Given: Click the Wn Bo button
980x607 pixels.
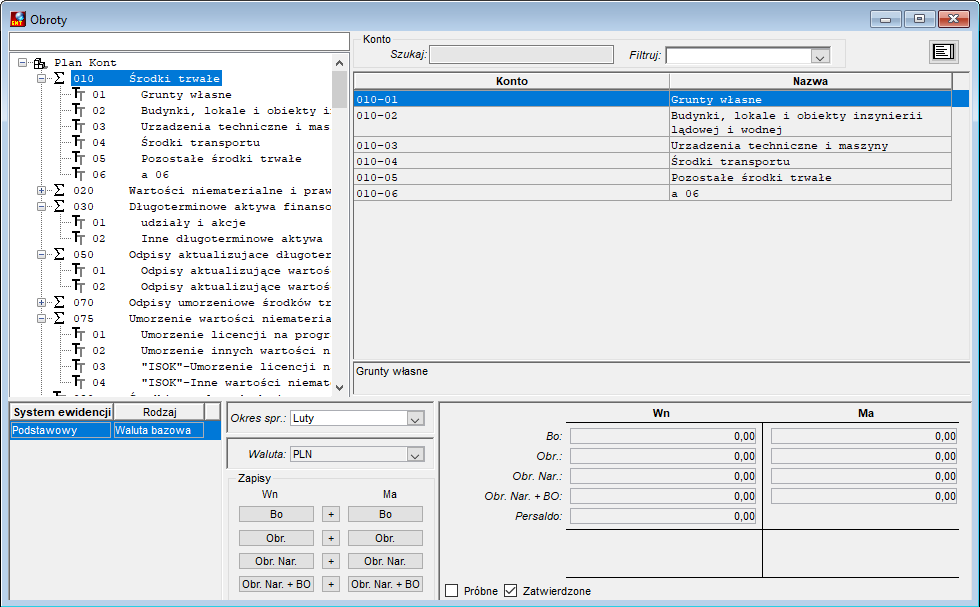Looking at the screenshot, I should (x=276, y=514).
